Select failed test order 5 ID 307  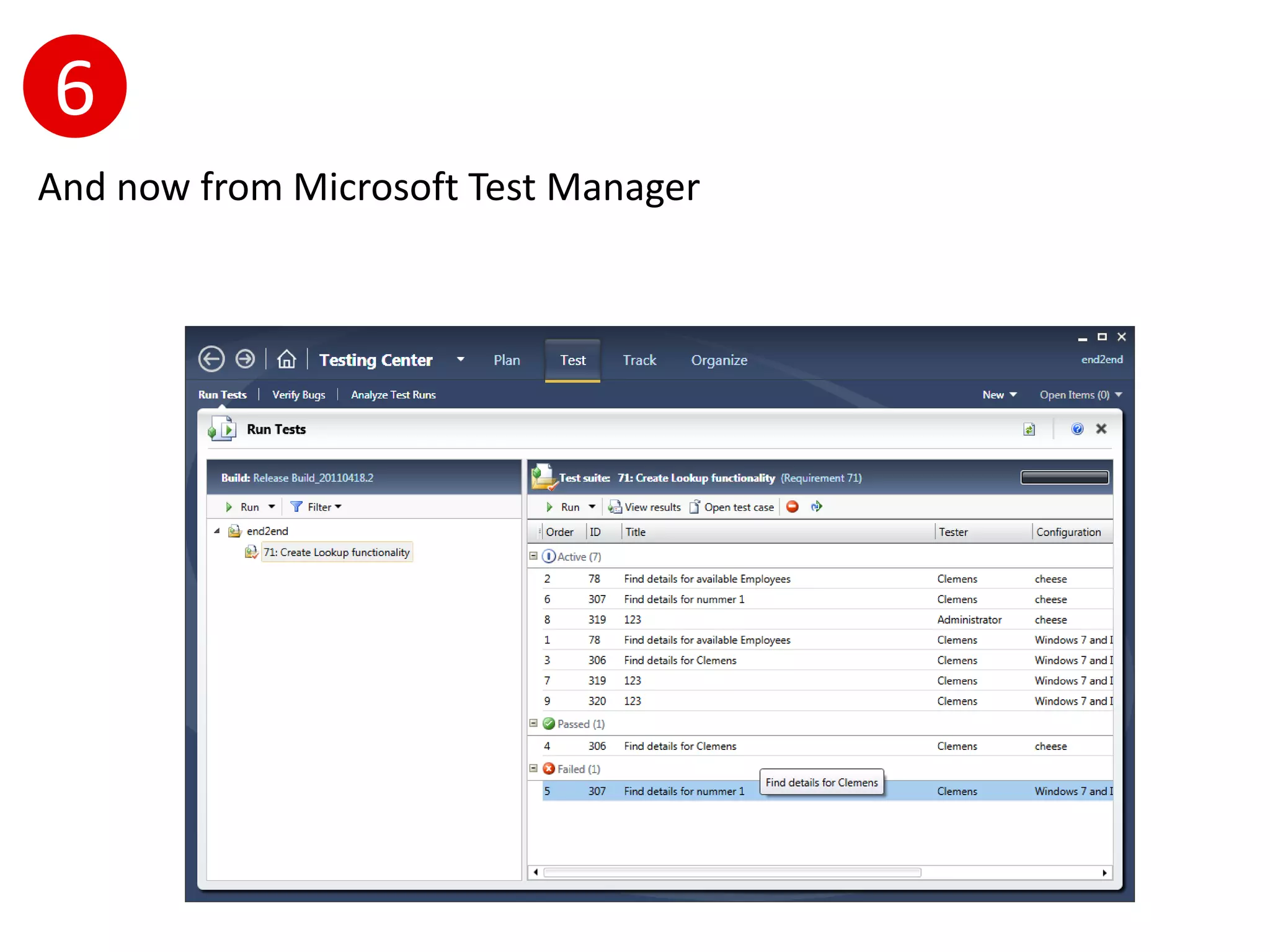827,791
